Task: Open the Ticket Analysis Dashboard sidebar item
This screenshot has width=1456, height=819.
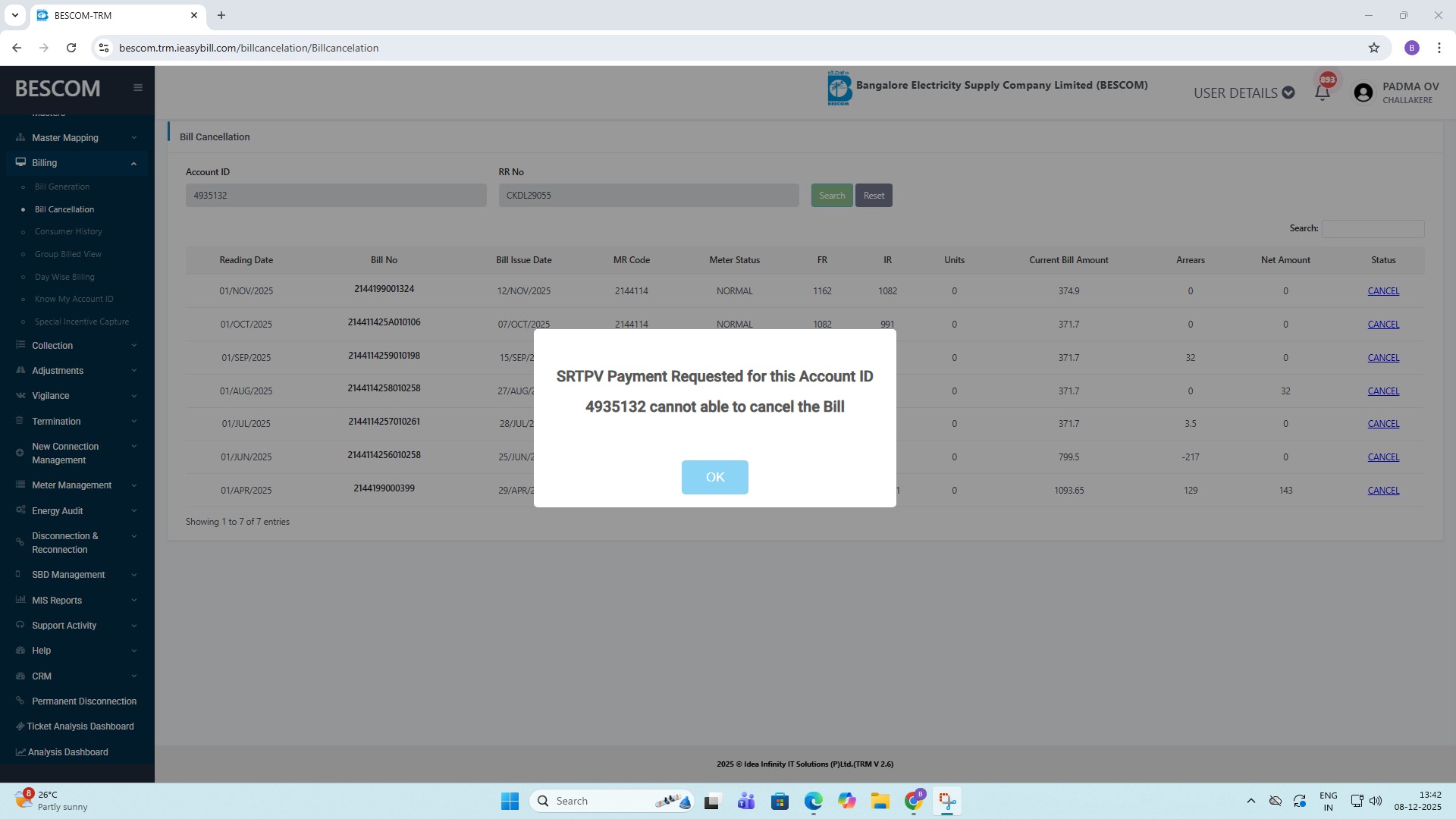Action: [80, 726]
